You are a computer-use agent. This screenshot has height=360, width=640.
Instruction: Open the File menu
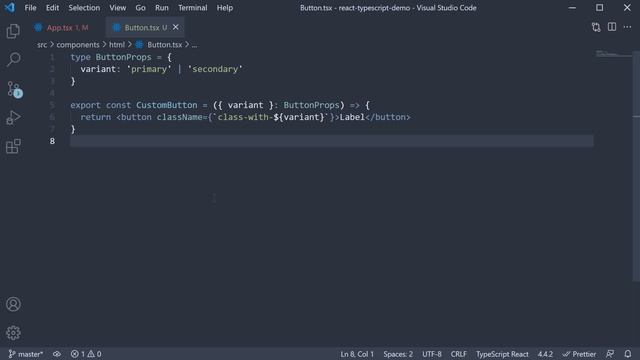pyautogui.click(x=30, y=8)
